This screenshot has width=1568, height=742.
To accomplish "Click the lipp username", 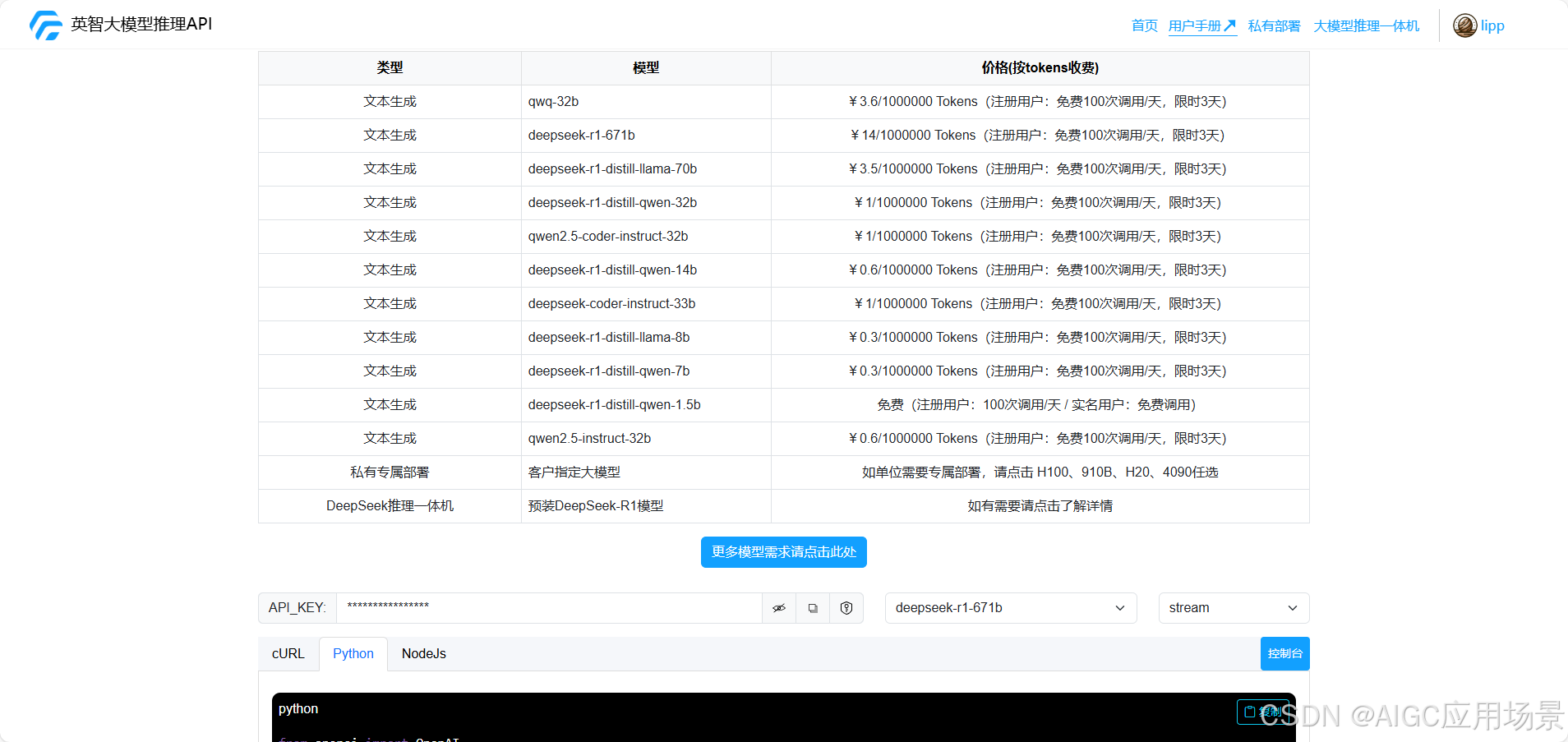I will tap(1492, 25).
